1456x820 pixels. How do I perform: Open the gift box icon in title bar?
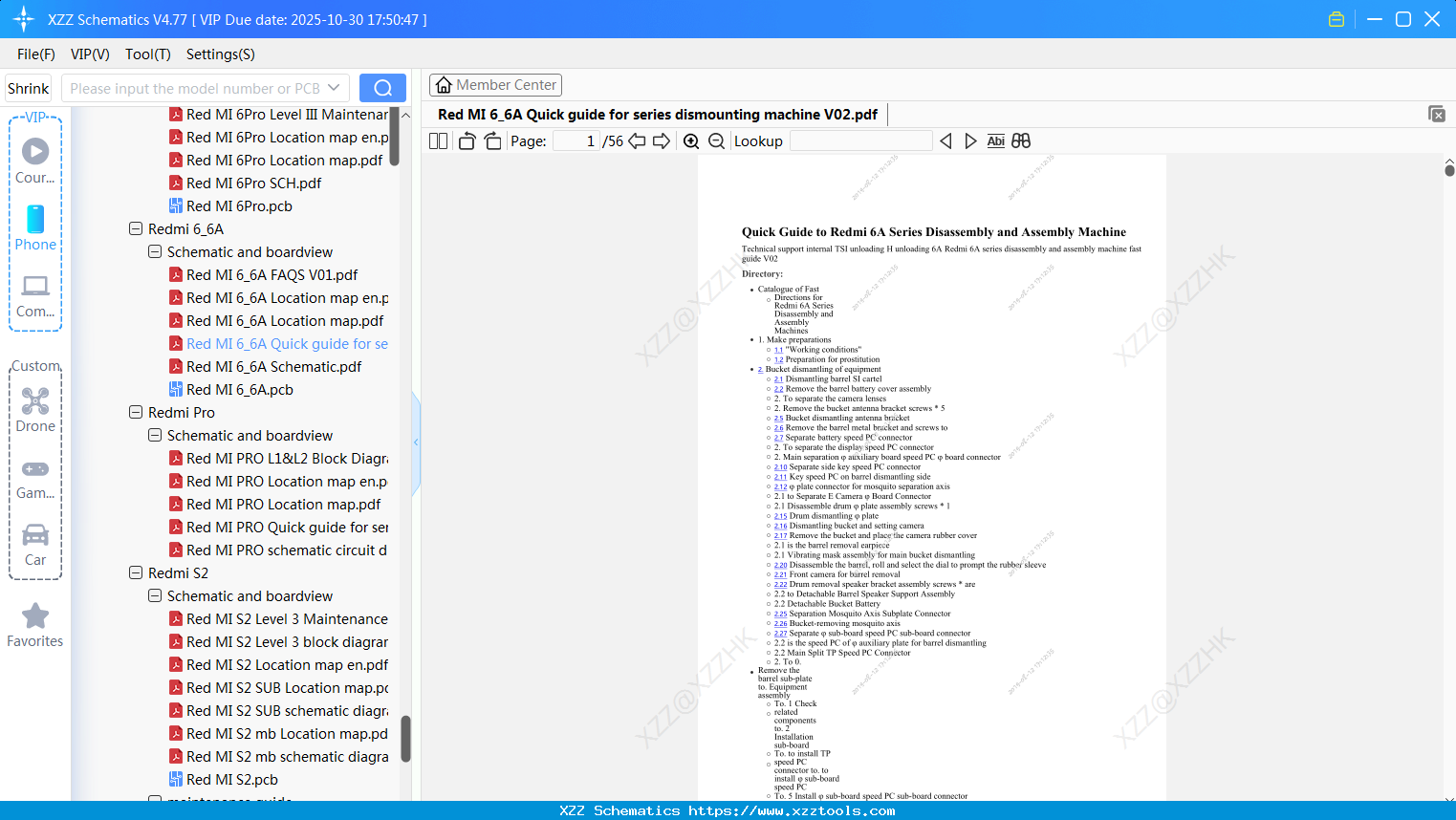(1336, 19)
